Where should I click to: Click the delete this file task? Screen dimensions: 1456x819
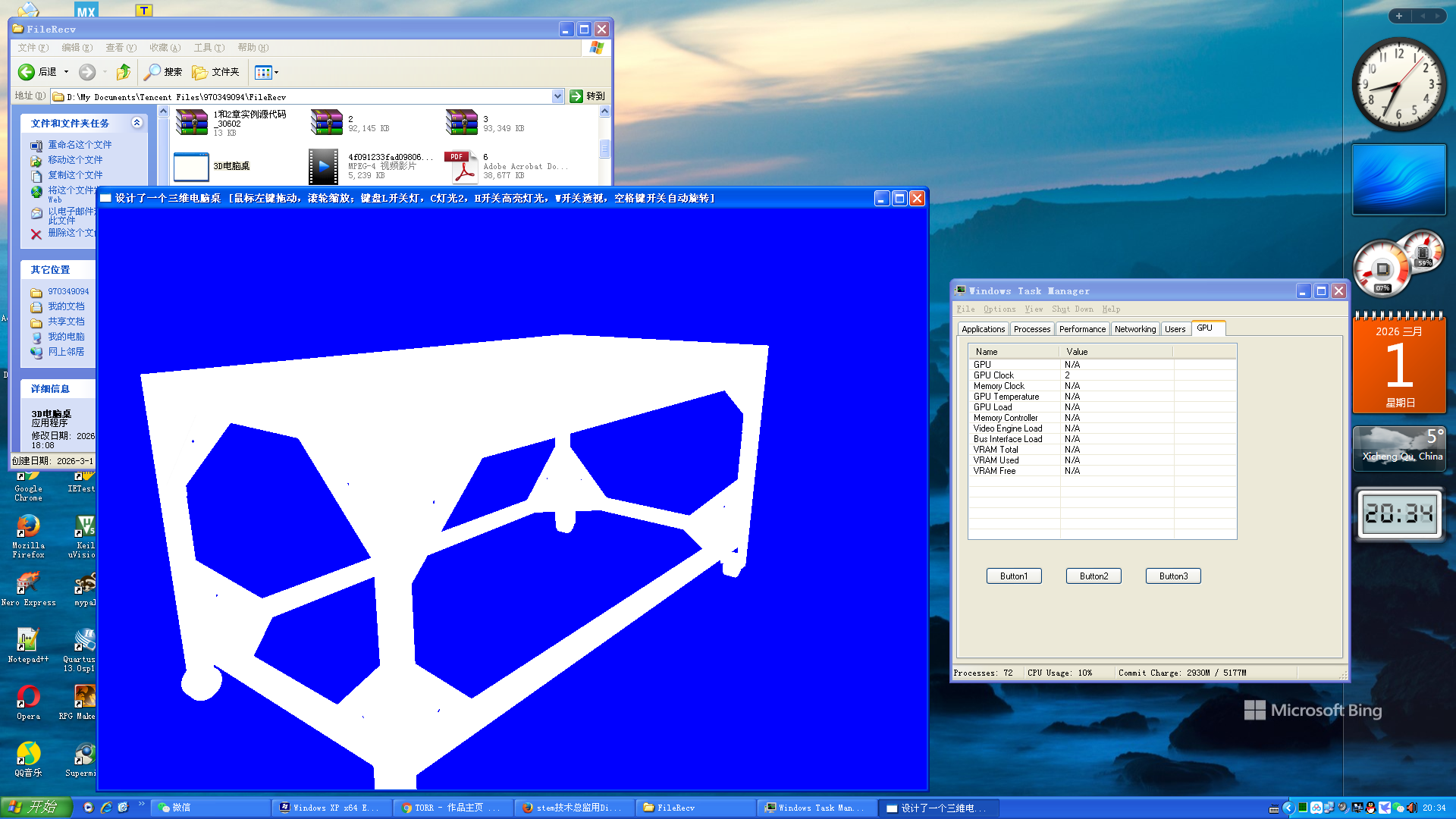[70, 233]
